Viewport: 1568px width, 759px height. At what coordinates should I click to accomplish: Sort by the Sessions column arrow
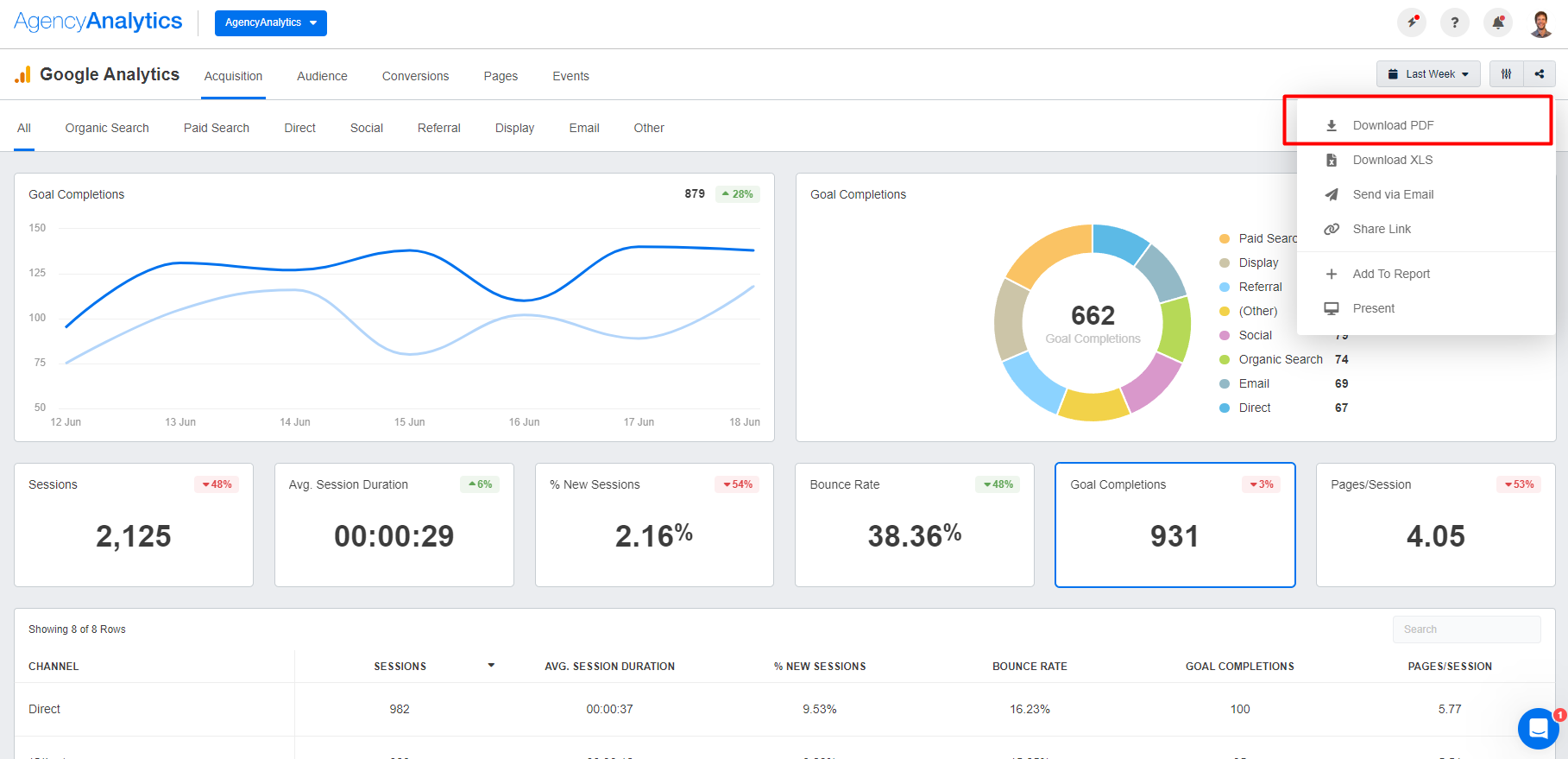point(491,666)
